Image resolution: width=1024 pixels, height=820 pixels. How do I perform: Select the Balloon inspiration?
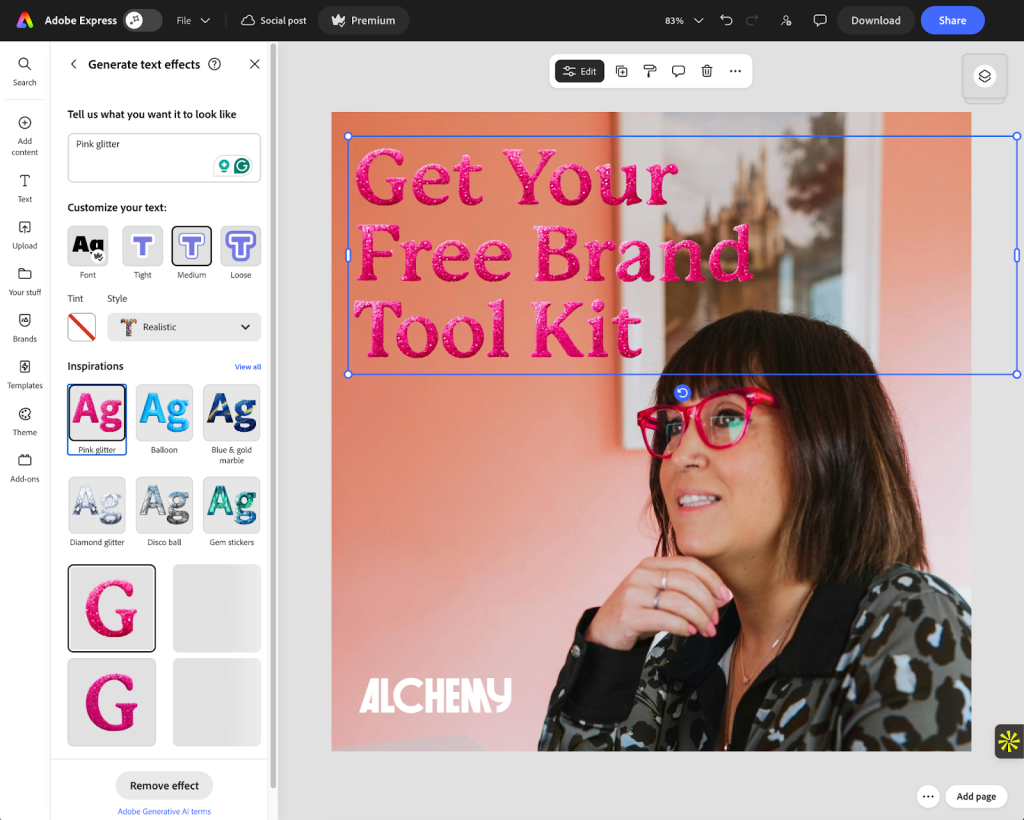pos(165,419)
